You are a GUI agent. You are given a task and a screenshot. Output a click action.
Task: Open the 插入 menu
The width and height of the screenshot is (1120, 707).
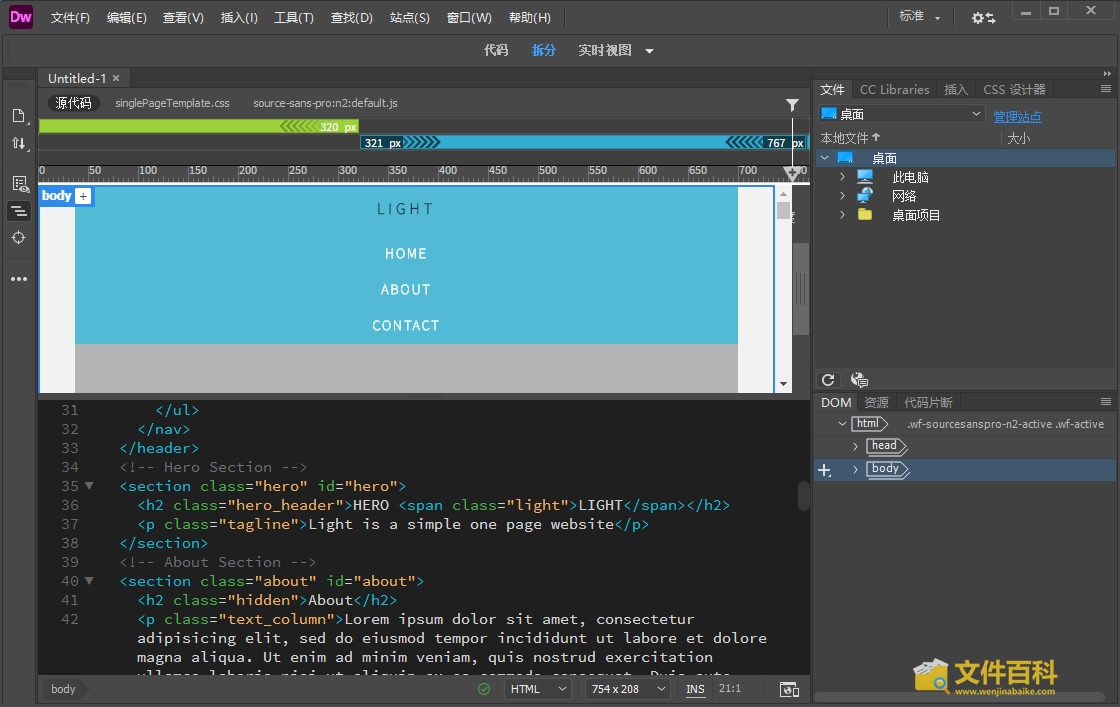pyautogui.click(x=239, y=18)
